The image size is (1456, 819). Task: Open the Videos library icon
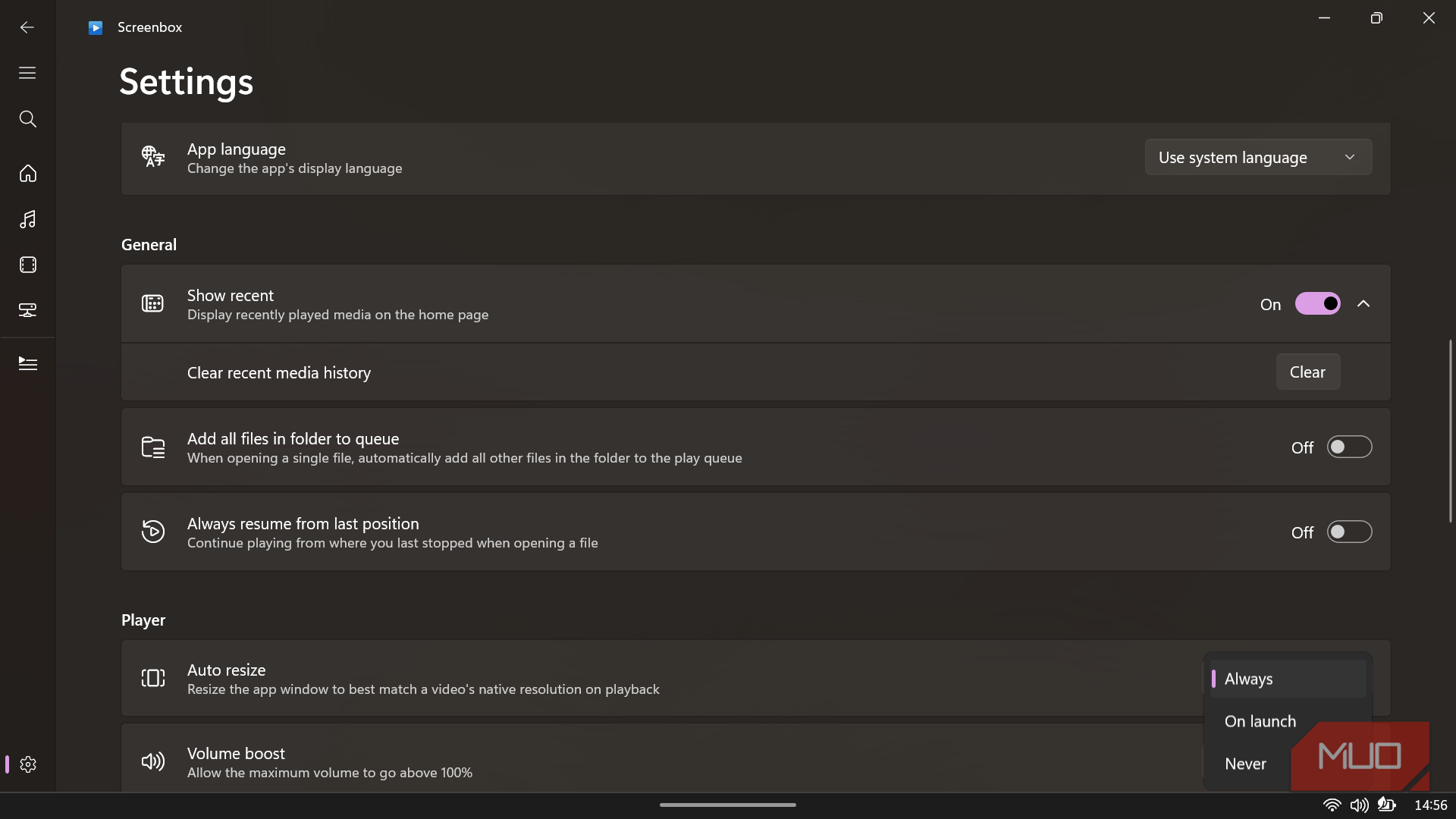click(27, 265)
